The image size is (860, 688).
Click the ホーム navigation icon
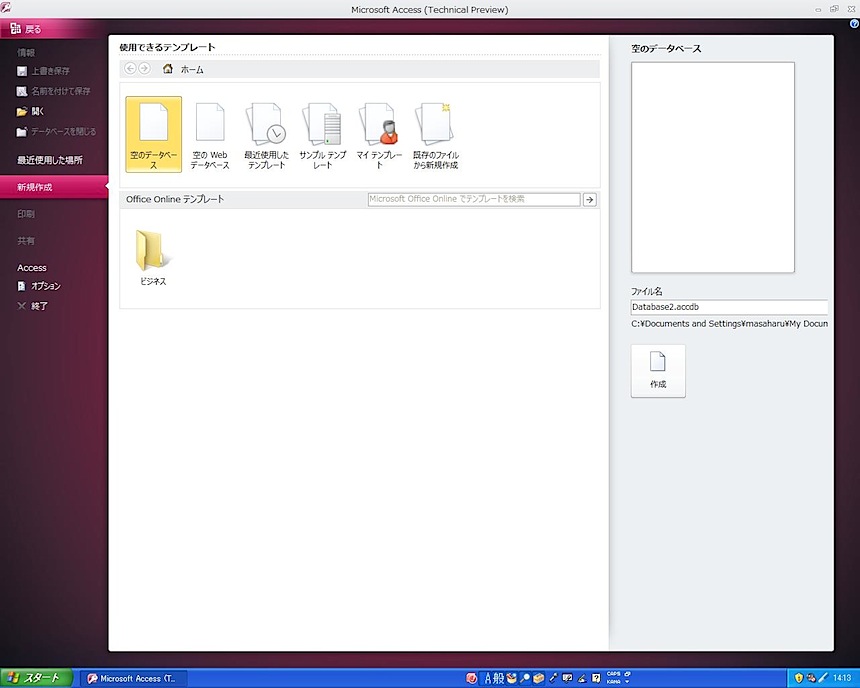click(x=168, y=69)
